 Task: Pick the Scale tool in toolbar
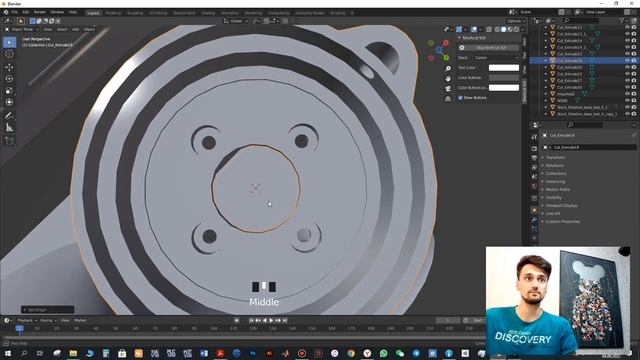tap(9, 91)
